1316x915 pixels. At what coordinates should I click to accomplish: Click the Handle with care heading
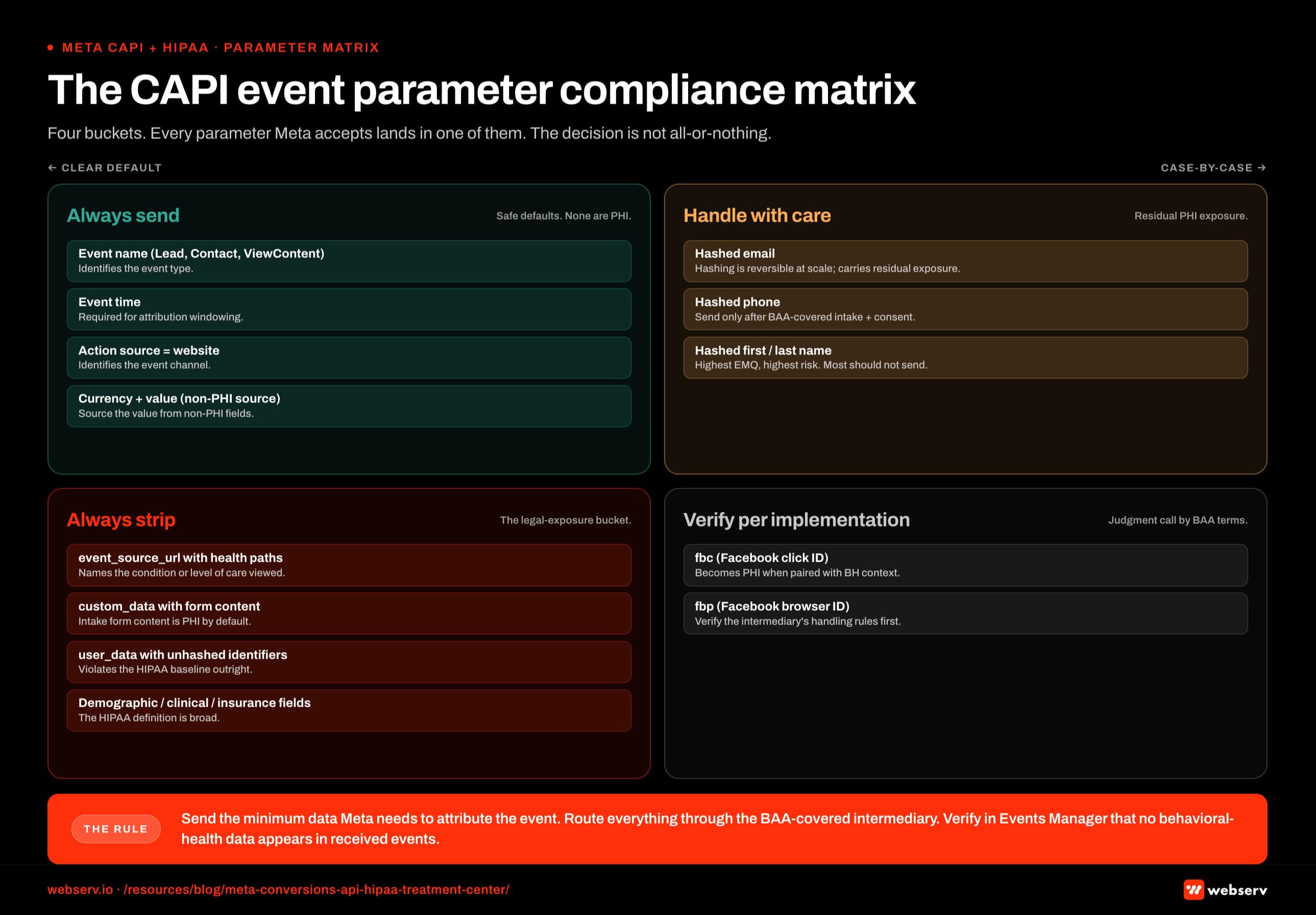click(757, 215)
